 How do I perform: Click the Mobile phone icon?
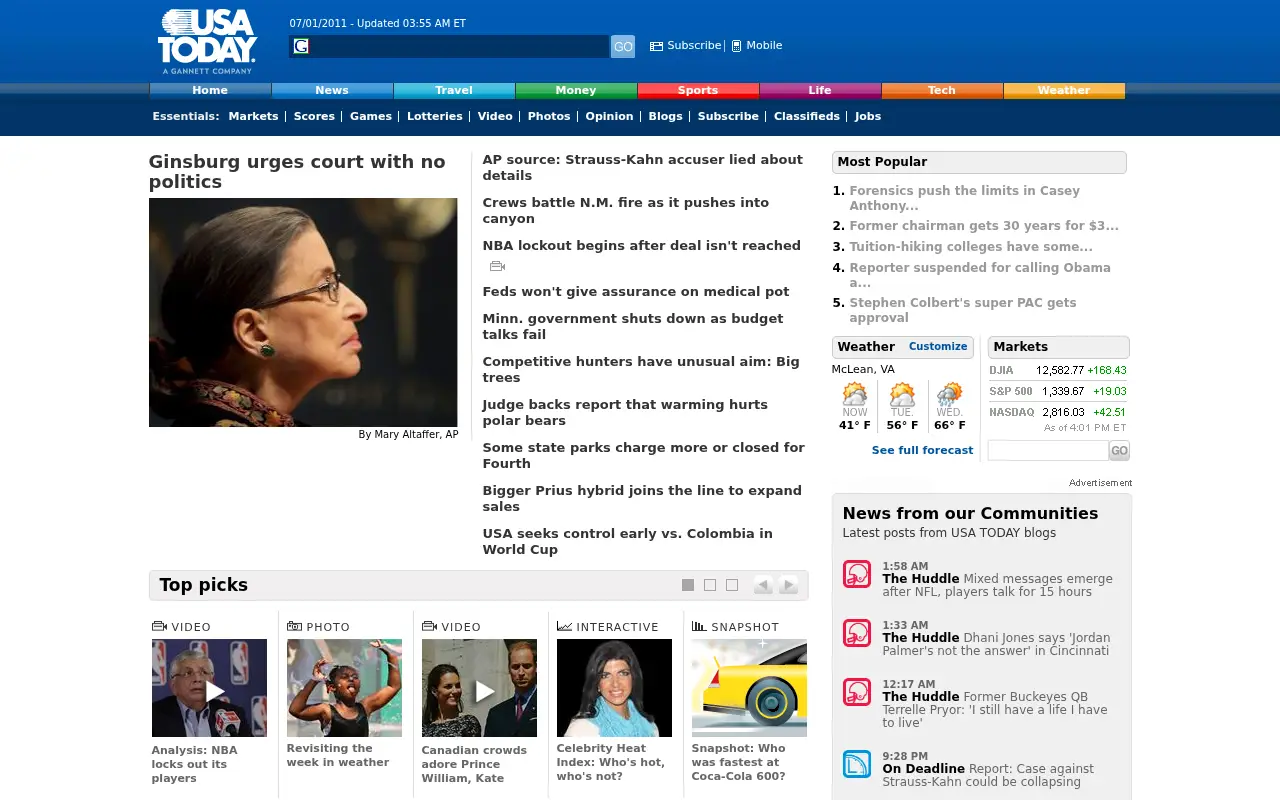point(736,46)
